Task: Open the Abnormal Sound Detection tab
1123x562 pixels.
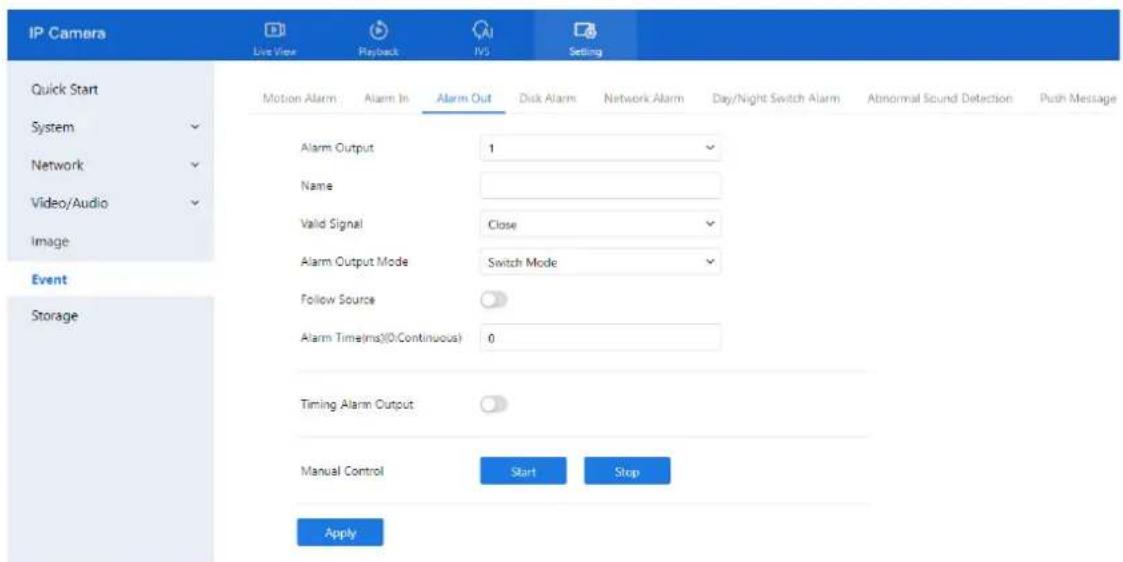Action: click(939, 99)
